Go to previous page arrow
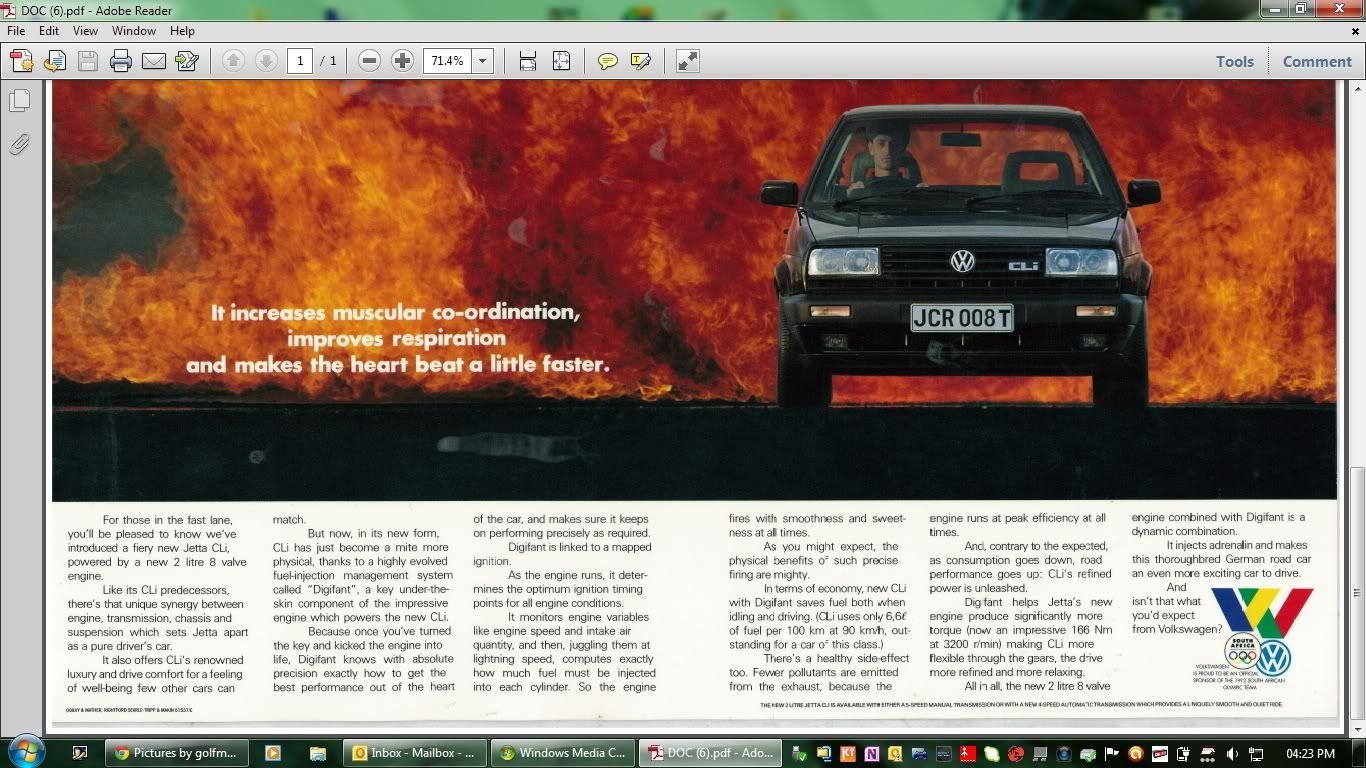This screenshot has width=1366, height=768. click(233, 61)
